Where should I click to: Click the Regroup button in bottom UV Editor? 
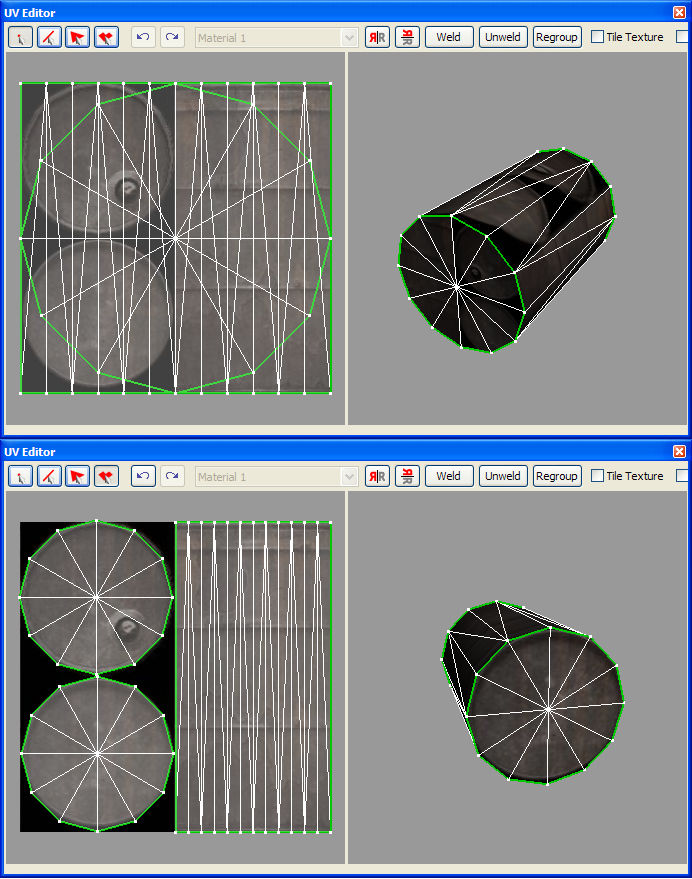pos(557,476)
